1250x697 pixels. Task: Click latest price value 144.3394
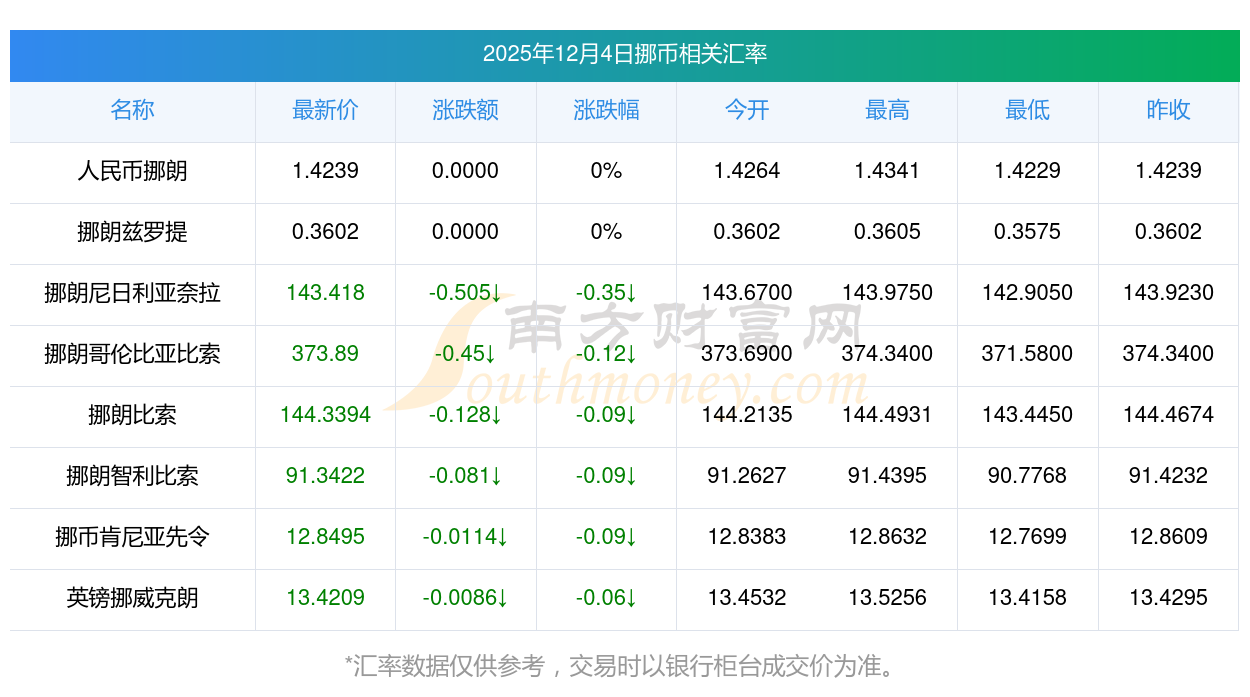point(325,415)
